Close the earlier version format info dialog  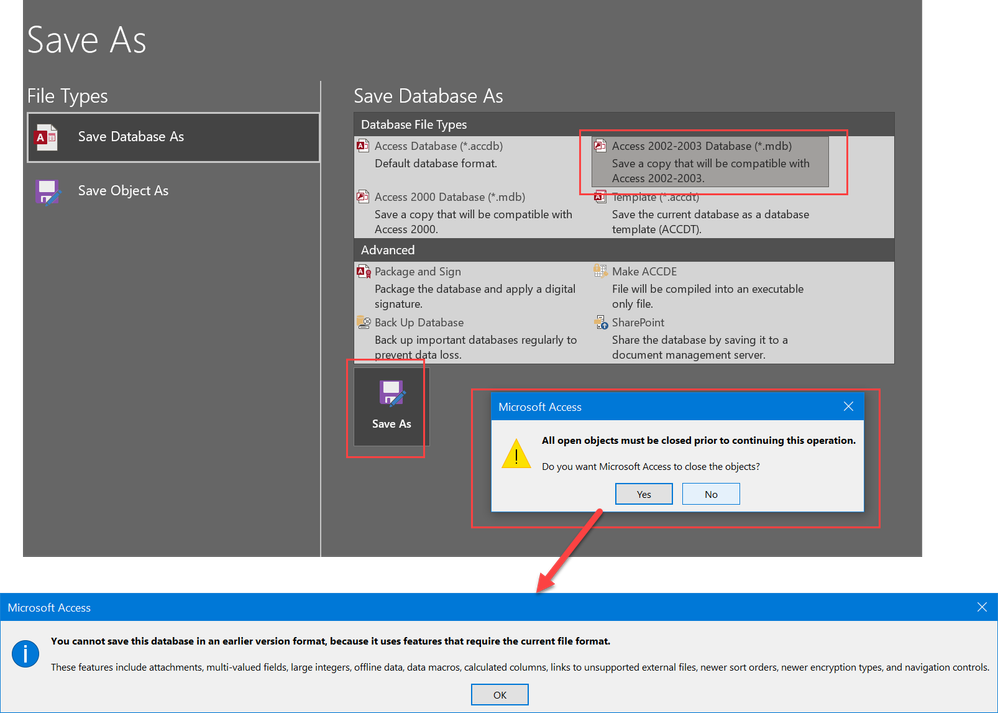[x=982, y=607]
